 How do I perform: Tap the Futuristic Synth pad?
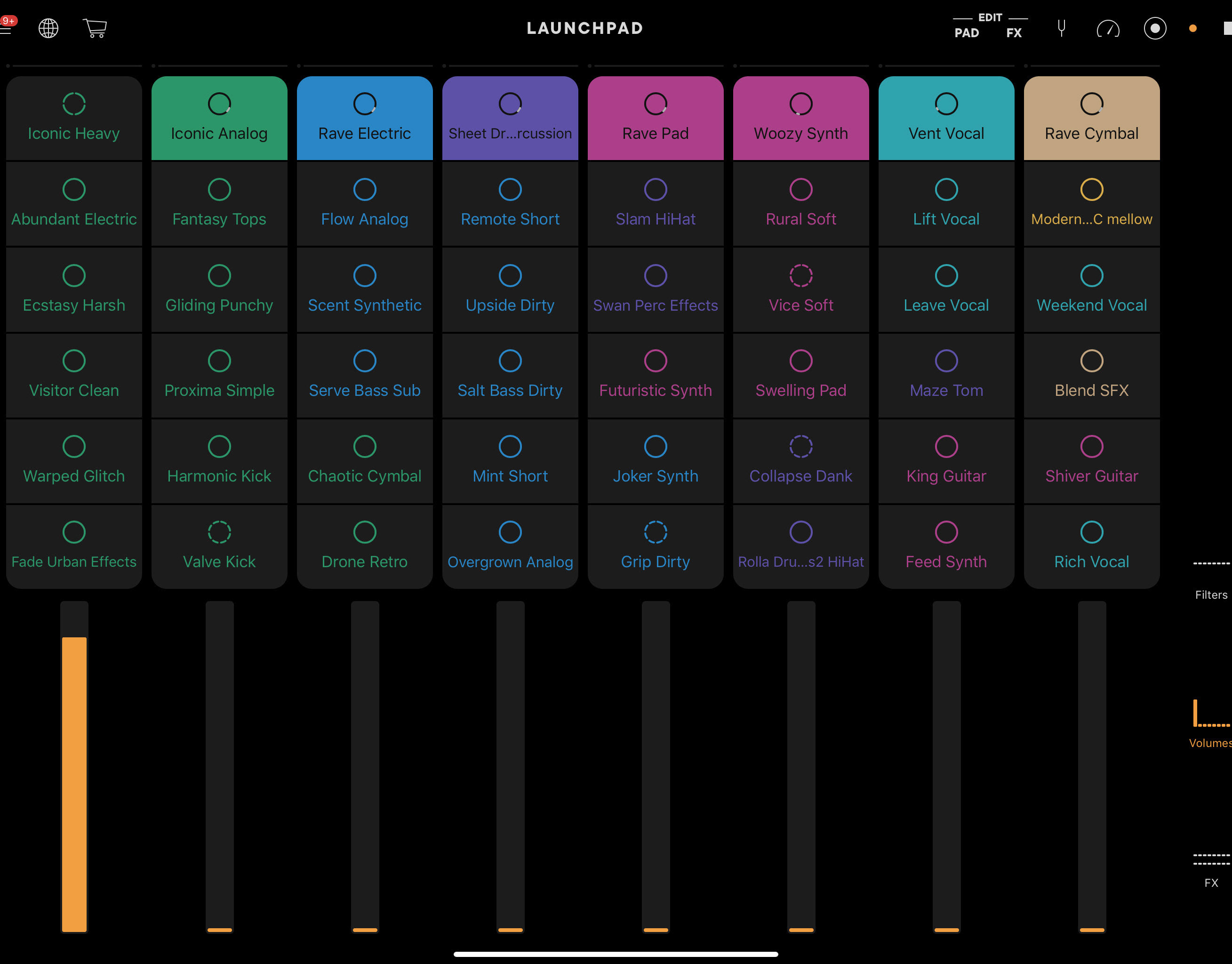[656, 375]
